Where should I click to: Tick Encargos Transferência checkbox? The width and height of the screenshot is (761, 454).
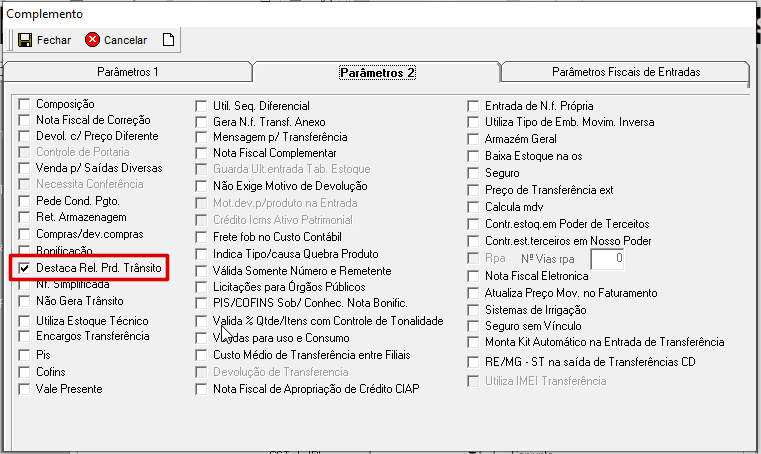point(24,336)
